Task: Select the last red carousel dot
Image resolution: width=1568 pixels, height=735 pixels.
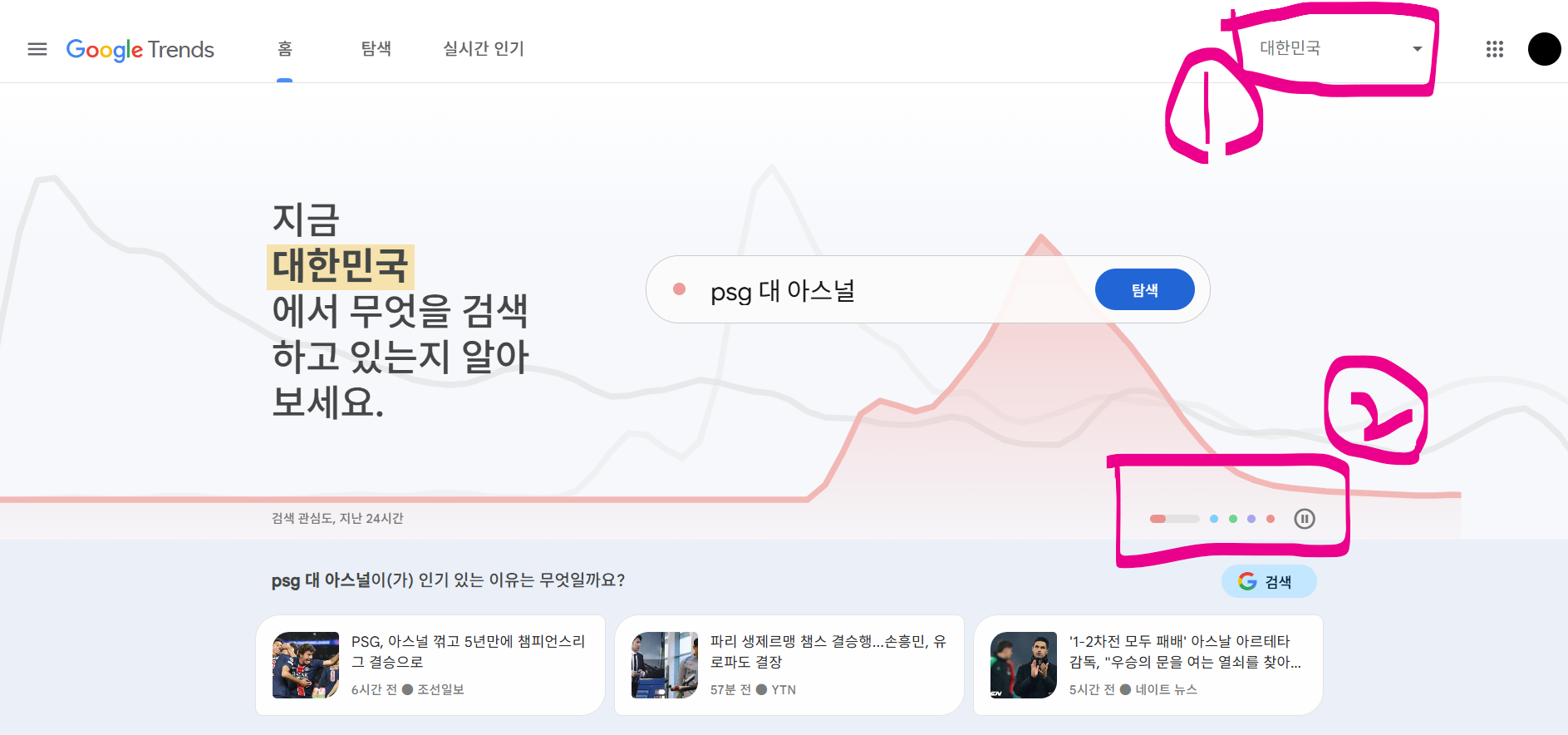Action: click(1271, 519)
